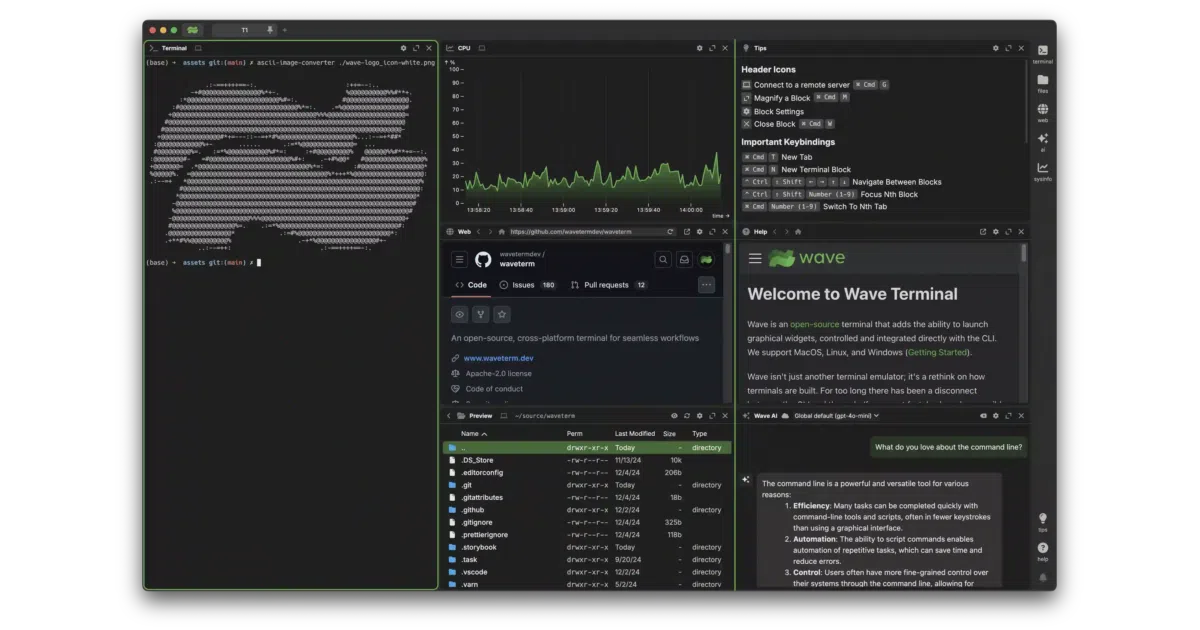Open Help block in external browser
1200x630 pixels.
[982, 232]
